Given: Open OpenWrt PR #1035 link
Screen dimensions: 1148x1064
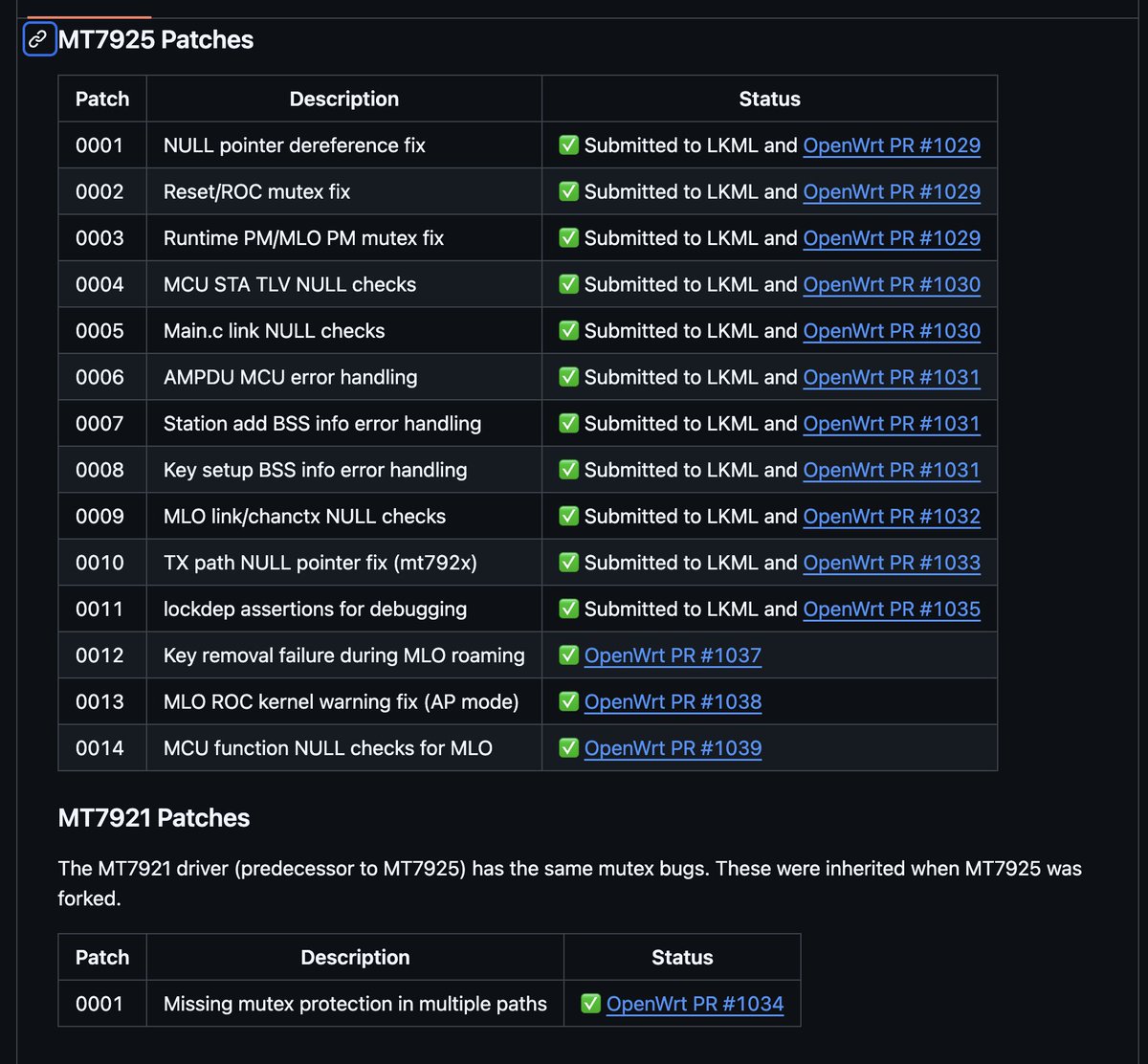Looking at the screenshot, I should [x=892, y=609].
